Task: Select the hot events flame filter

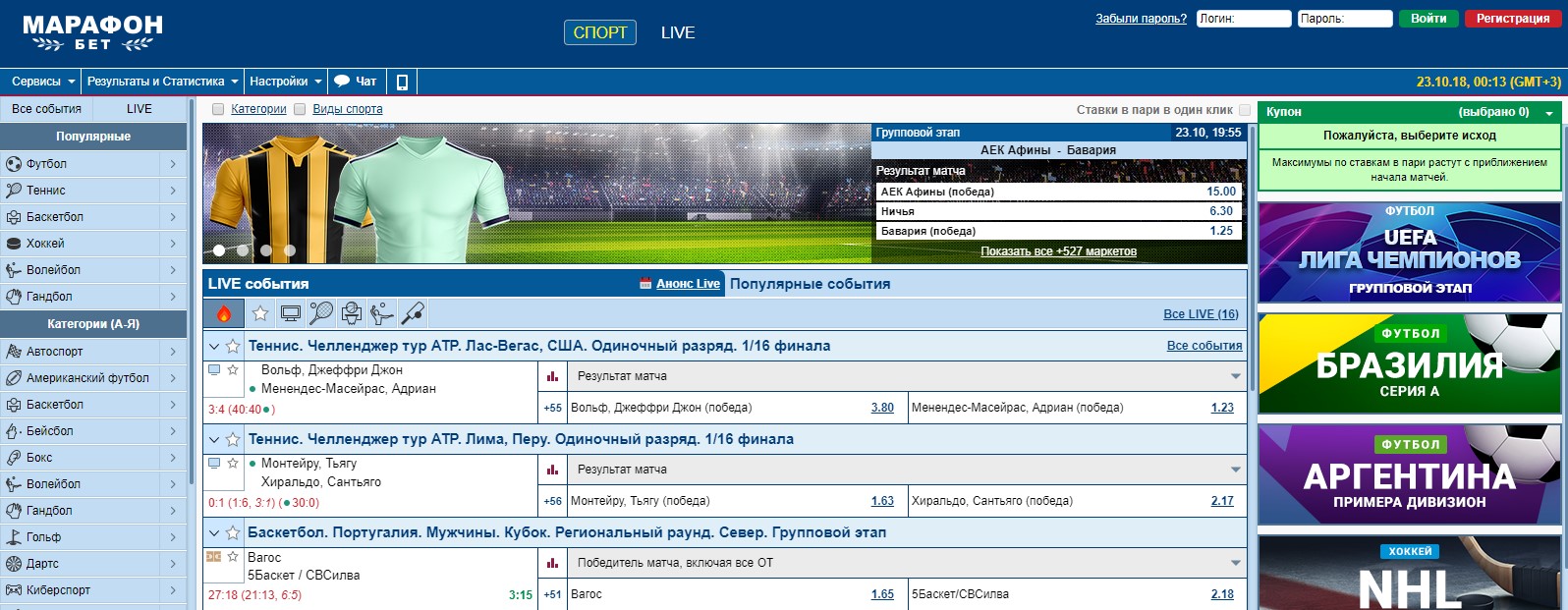Action: 223,313
